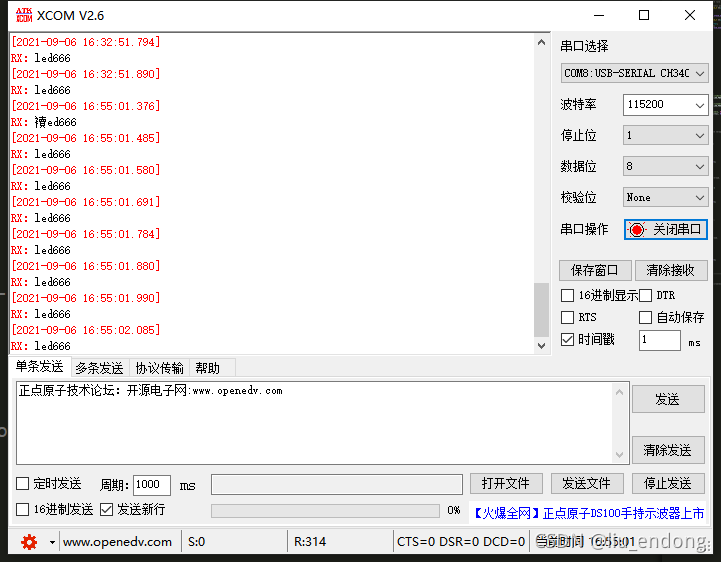
Task: Click the receive log scrollbar up arrow
Action: 542,42
